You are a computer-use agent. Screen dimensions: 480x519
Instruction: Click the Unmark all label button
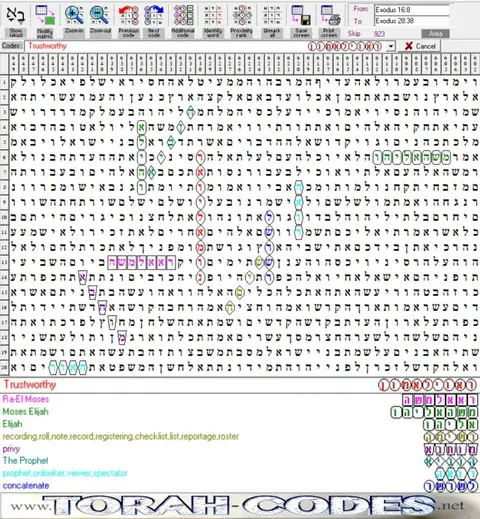click(x=272, y=33)
